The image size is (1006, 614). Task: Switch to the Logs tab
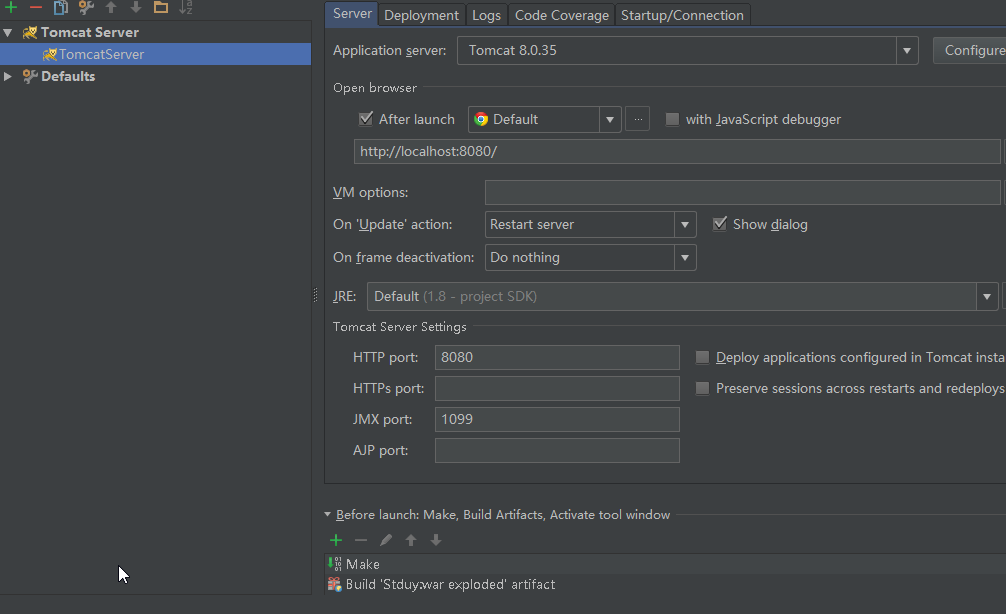(x=486, y=15)
